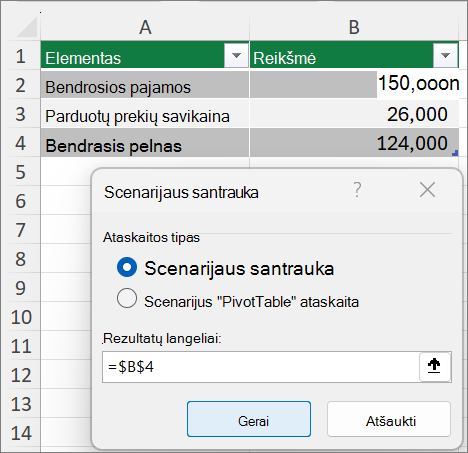Select the 26,000 value cell

click(x=354, y=114)
